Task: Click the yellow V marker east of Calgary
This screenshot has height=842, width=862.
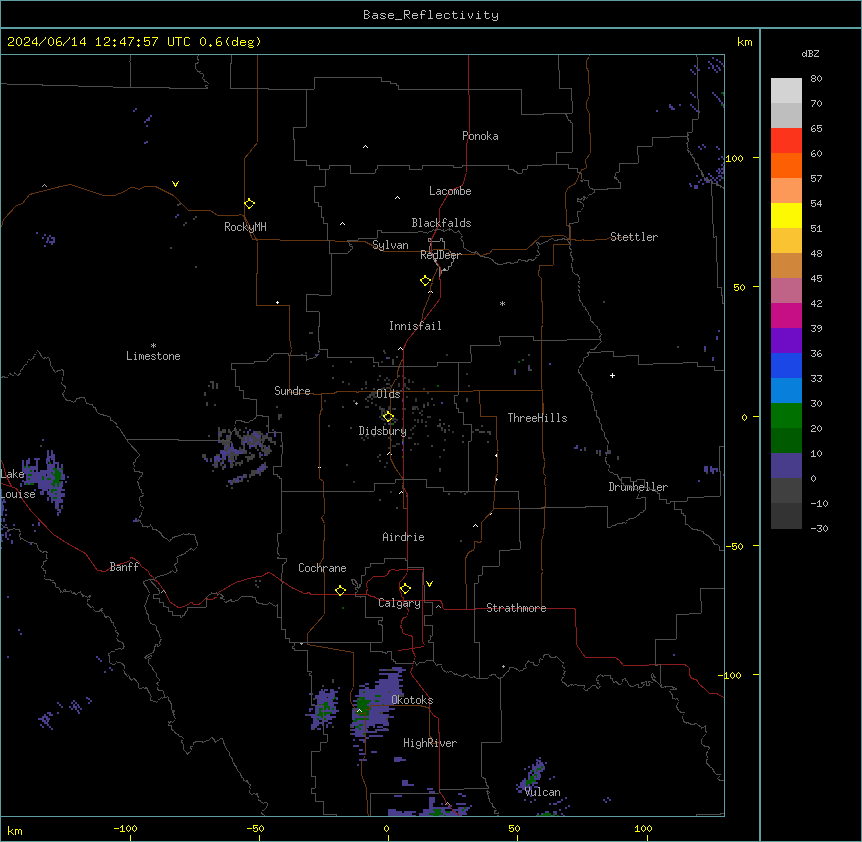Action: coord(429,584)
